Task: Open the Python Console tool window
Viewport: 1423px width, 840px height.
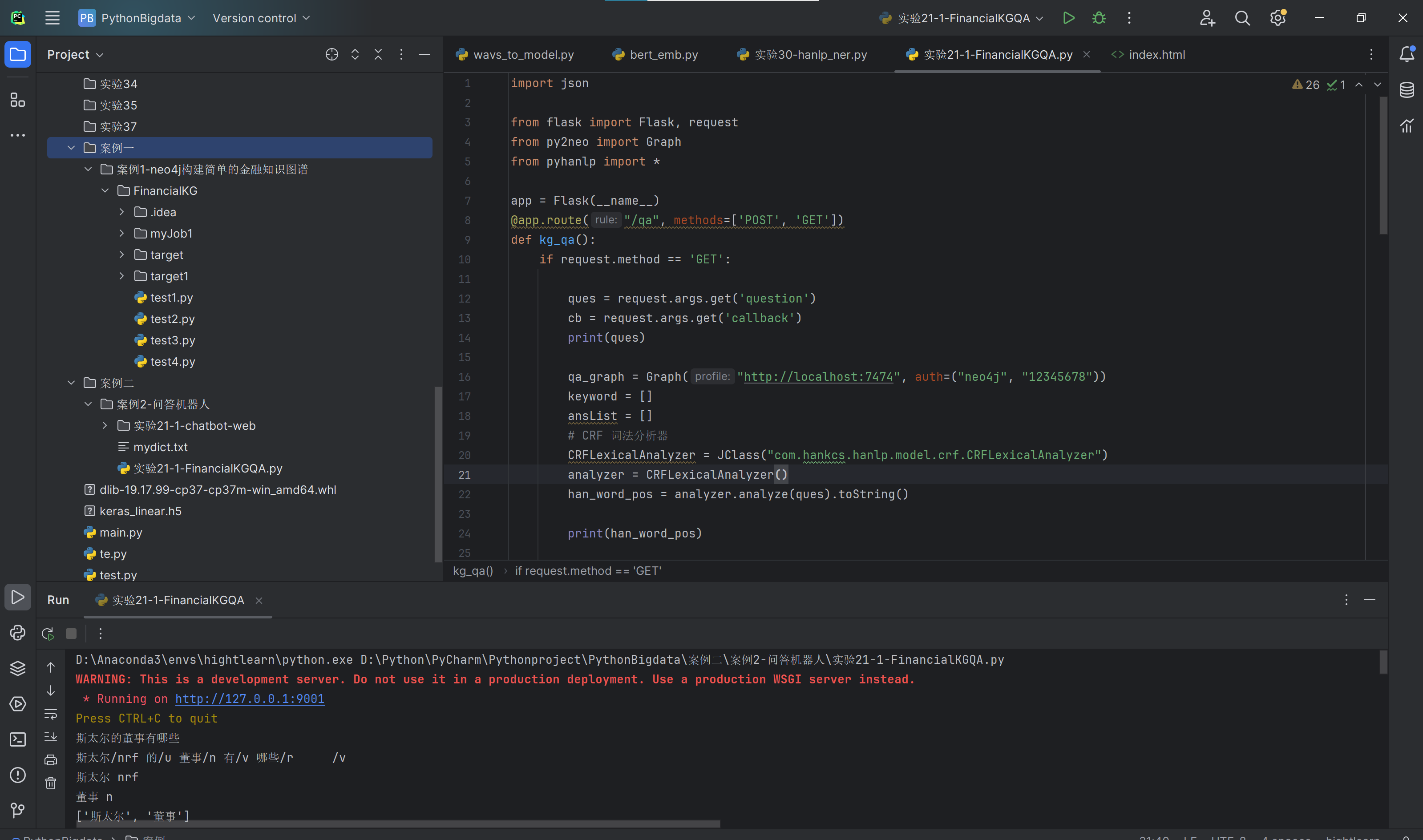Action: click(17, 632)
